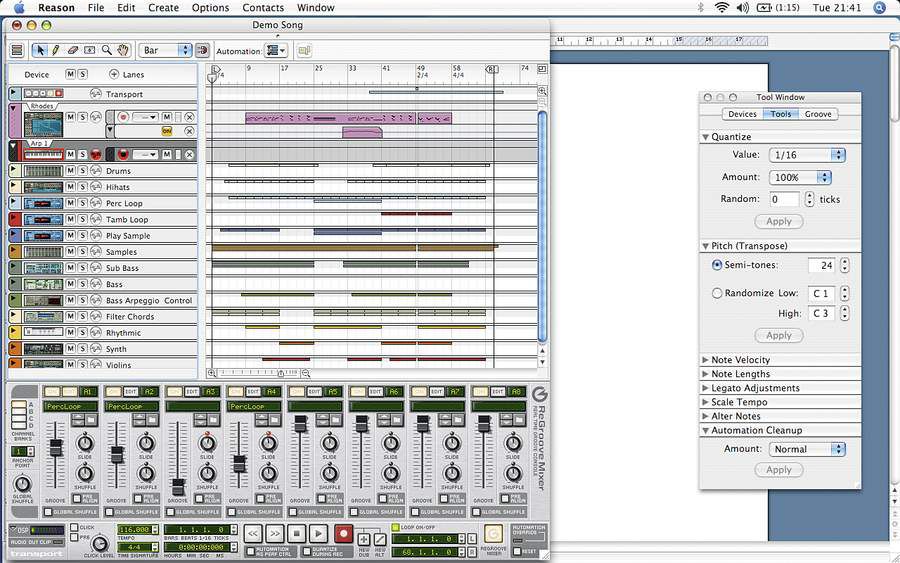Mute the Perc Loop track
Viewport: 900px width, 563px height.
(x=71, y=203)
